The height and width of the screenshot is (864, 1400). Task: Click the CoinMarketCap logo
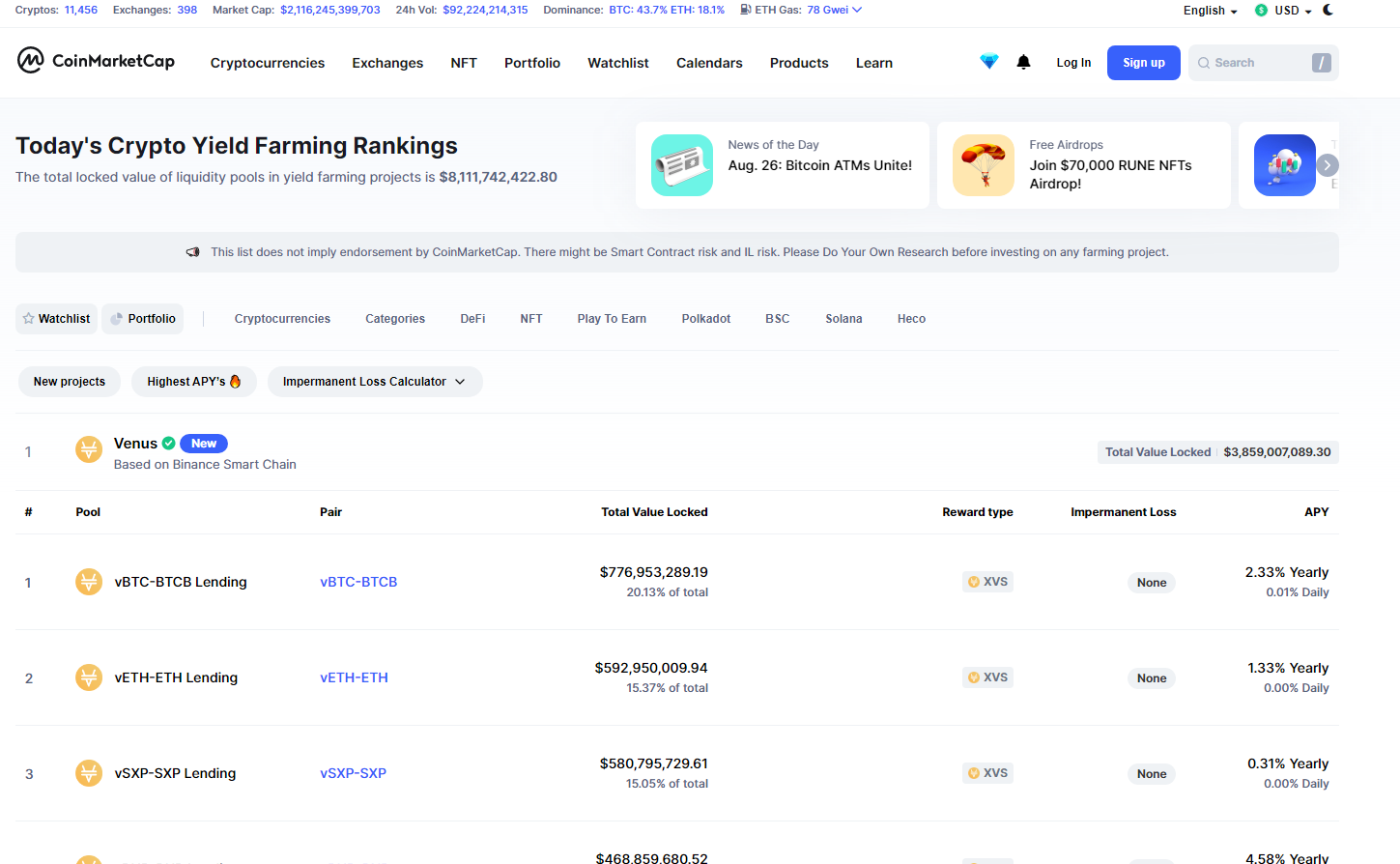[x=96, y=61]
